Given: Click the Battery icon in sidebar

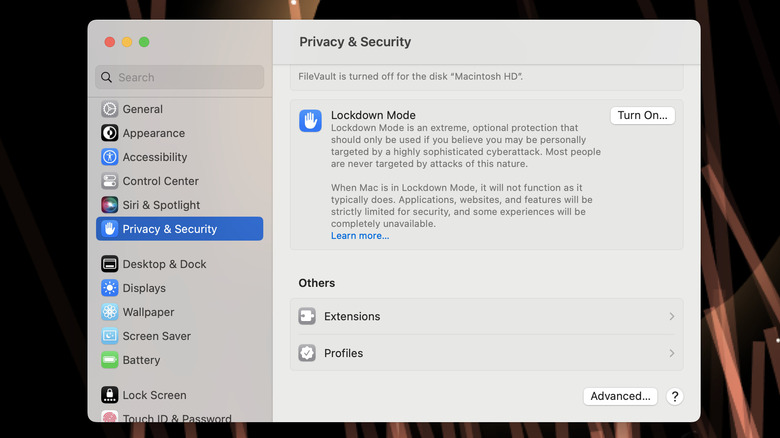Looking at the screenshot, I should [110, 360].
